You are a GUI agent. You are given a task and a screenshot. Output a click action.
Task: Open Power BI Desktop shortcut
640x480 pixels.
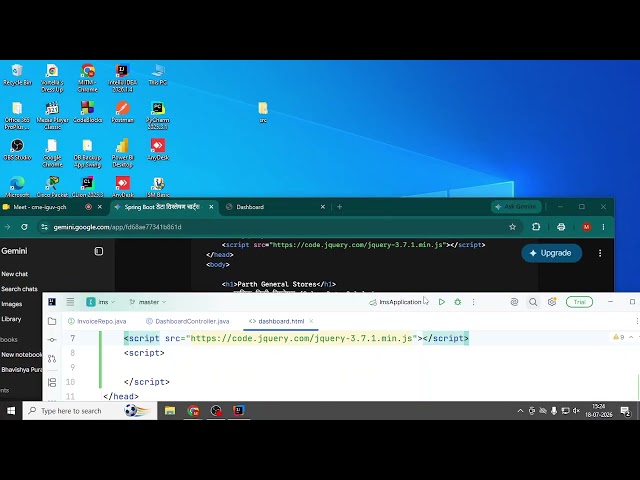(122, 153)
